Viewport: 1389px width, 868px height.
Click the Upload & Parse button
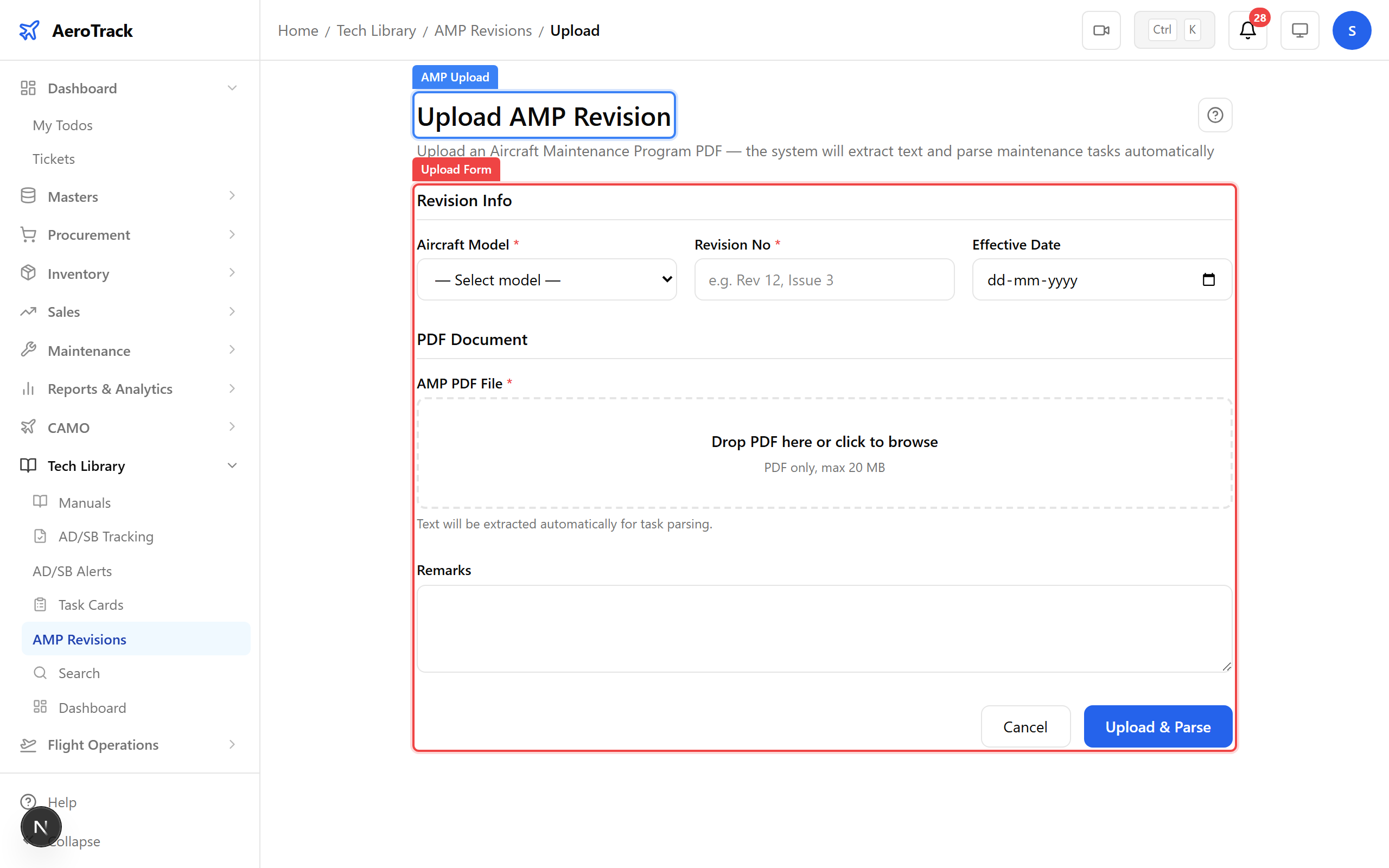[x=1157, y=726]
